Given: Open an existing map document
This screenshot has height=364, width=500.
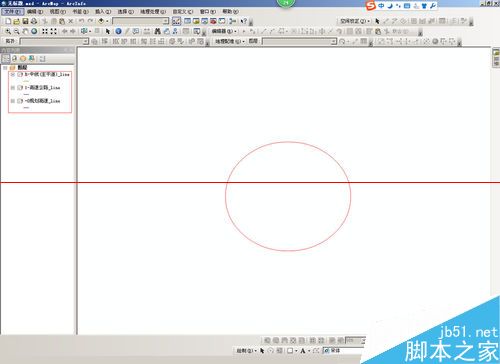Looking at the screenshot, I should coord(16,21).
